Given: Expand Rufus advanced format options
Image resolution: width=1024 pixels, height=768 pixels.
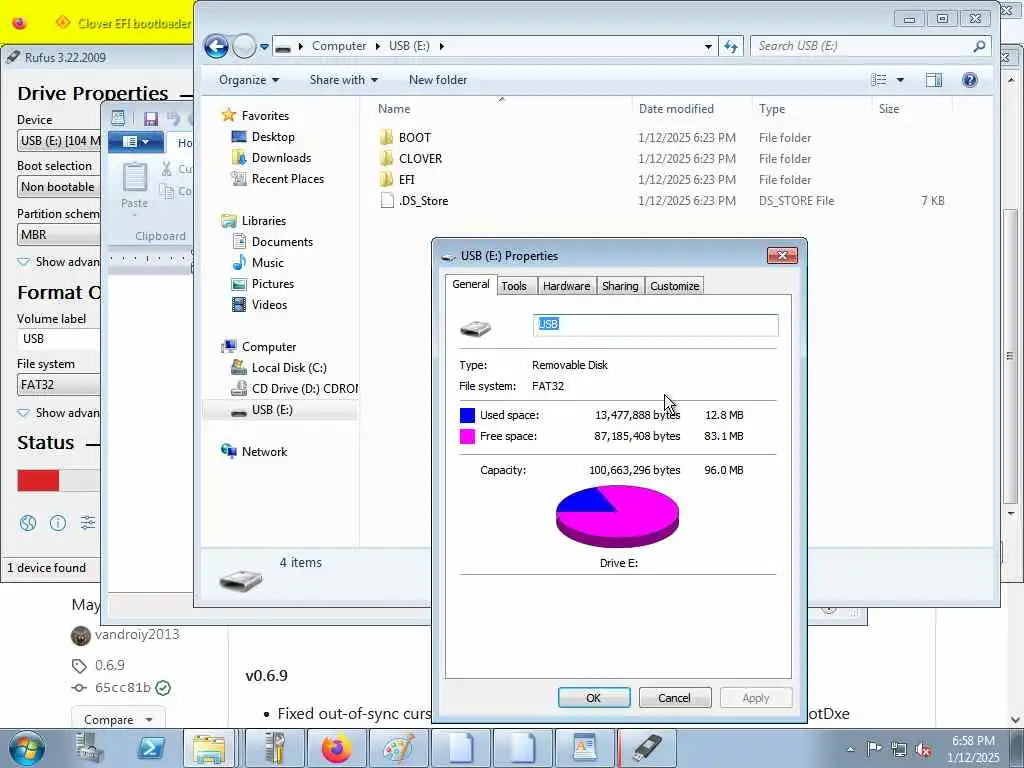Looking at the screenshot, I should (58, 413).
